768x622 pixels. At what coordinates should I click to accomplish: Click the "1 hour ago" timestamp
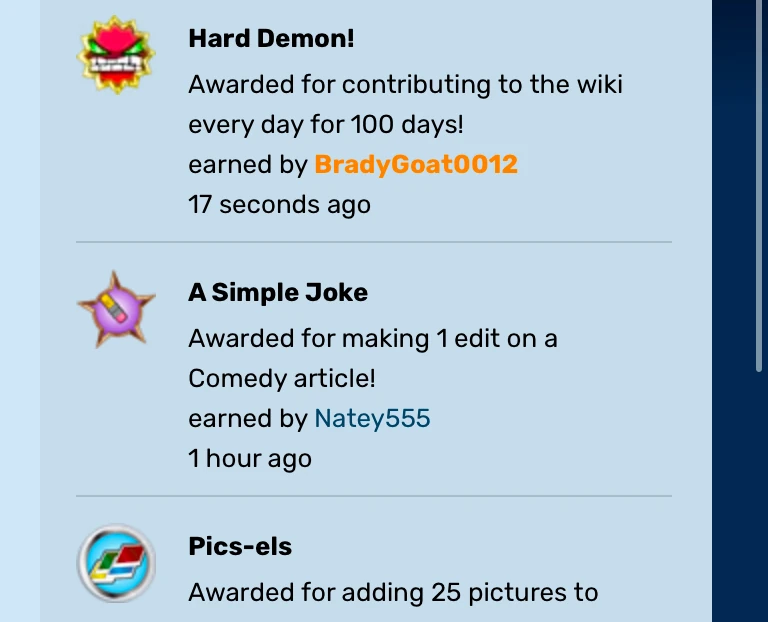[250, 459]
